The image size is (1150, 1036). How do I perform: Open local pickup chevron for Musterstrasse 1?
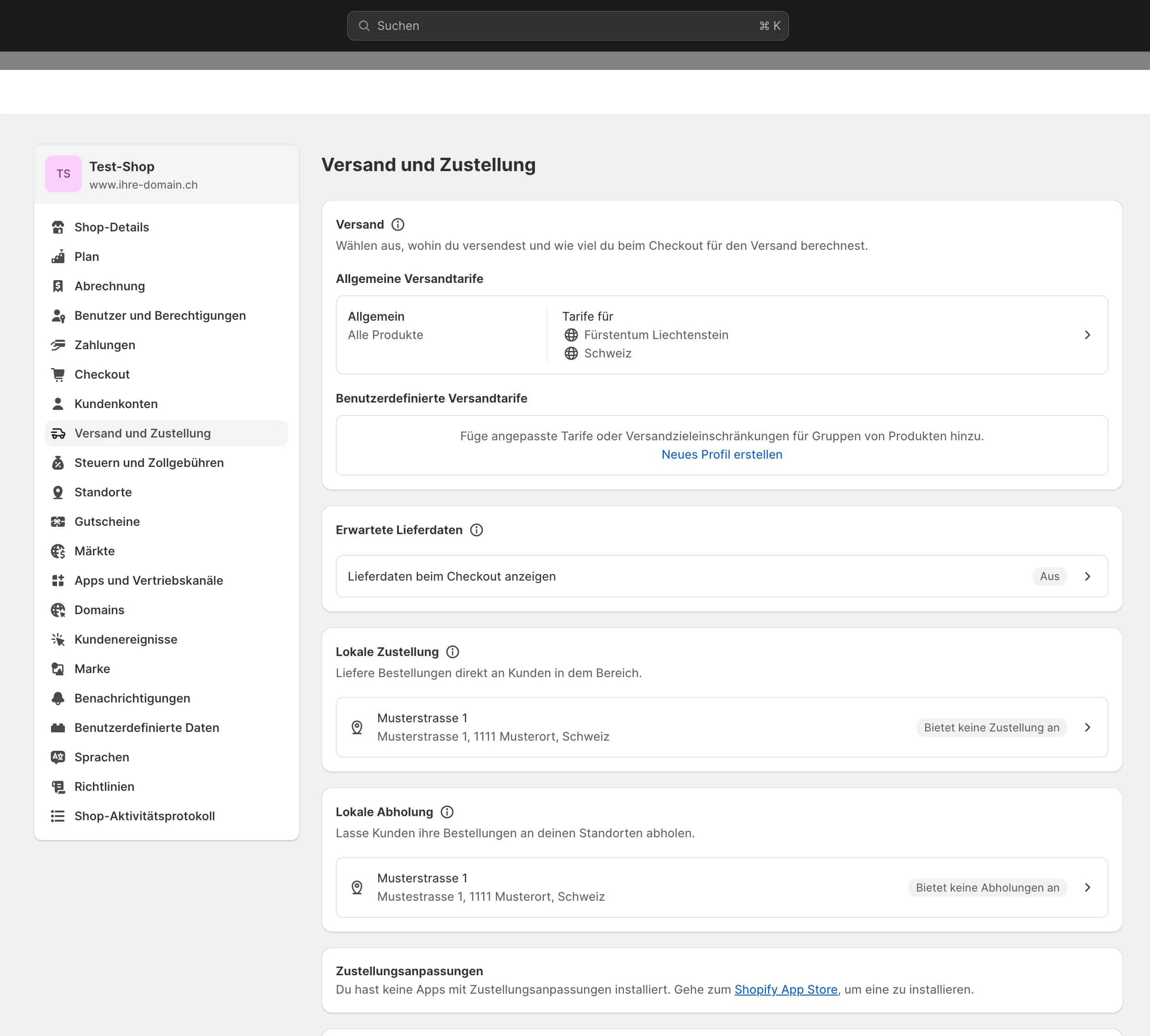[1087, 887]
